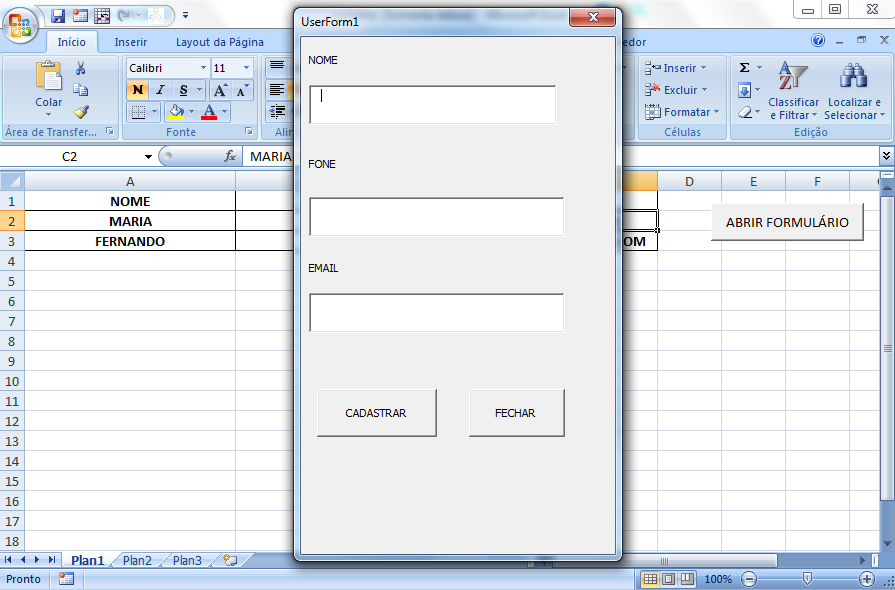Toggle bold (N) formatting
The width and height of the screenshot is (895, 590).
(x=138, y=90)
